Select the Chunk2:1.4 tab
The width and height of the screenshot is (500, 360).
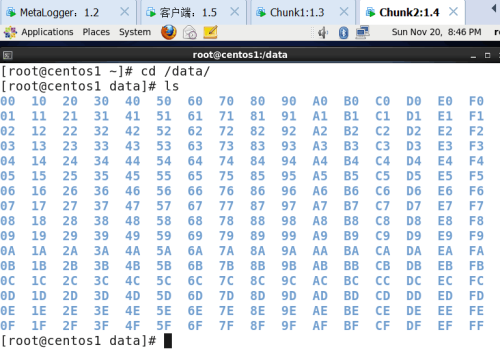[412, 13]
